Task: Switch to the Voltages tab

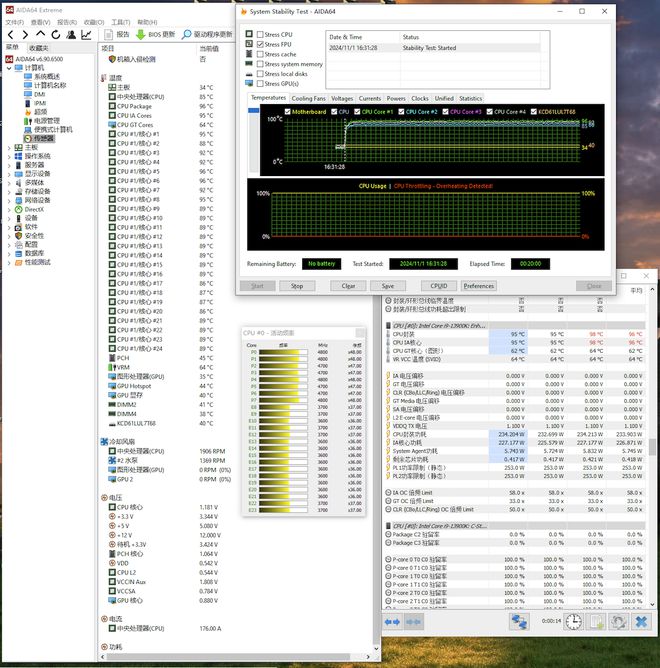Action: coord(342,98)
